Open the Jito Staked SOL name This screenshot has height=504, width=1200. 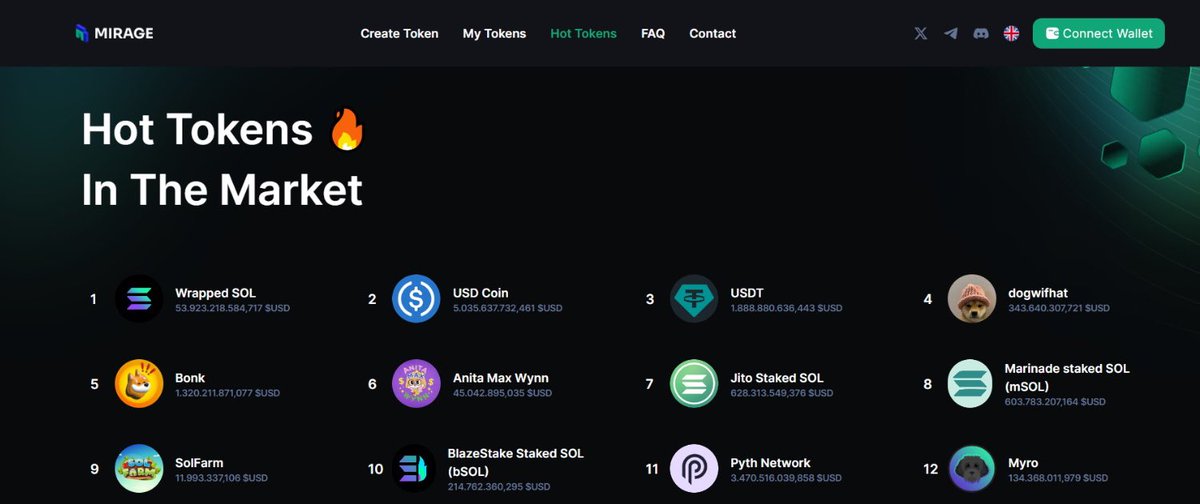pyautogui.click(x=777, y=378)
